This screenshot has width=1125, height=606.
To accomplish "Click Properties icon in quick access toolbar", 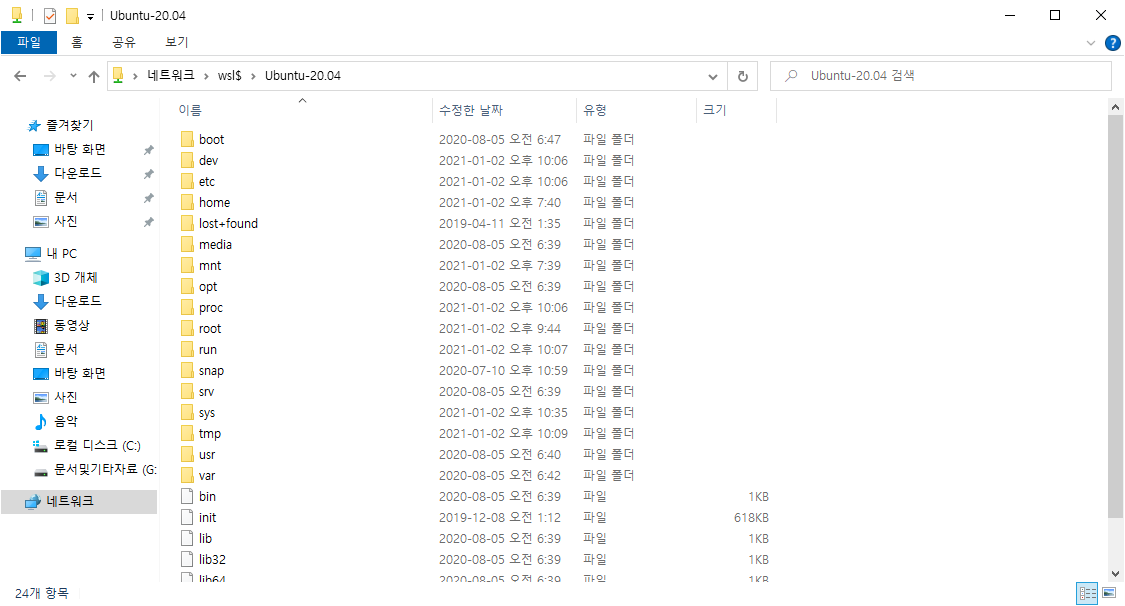I will click(x=50, y=15).
